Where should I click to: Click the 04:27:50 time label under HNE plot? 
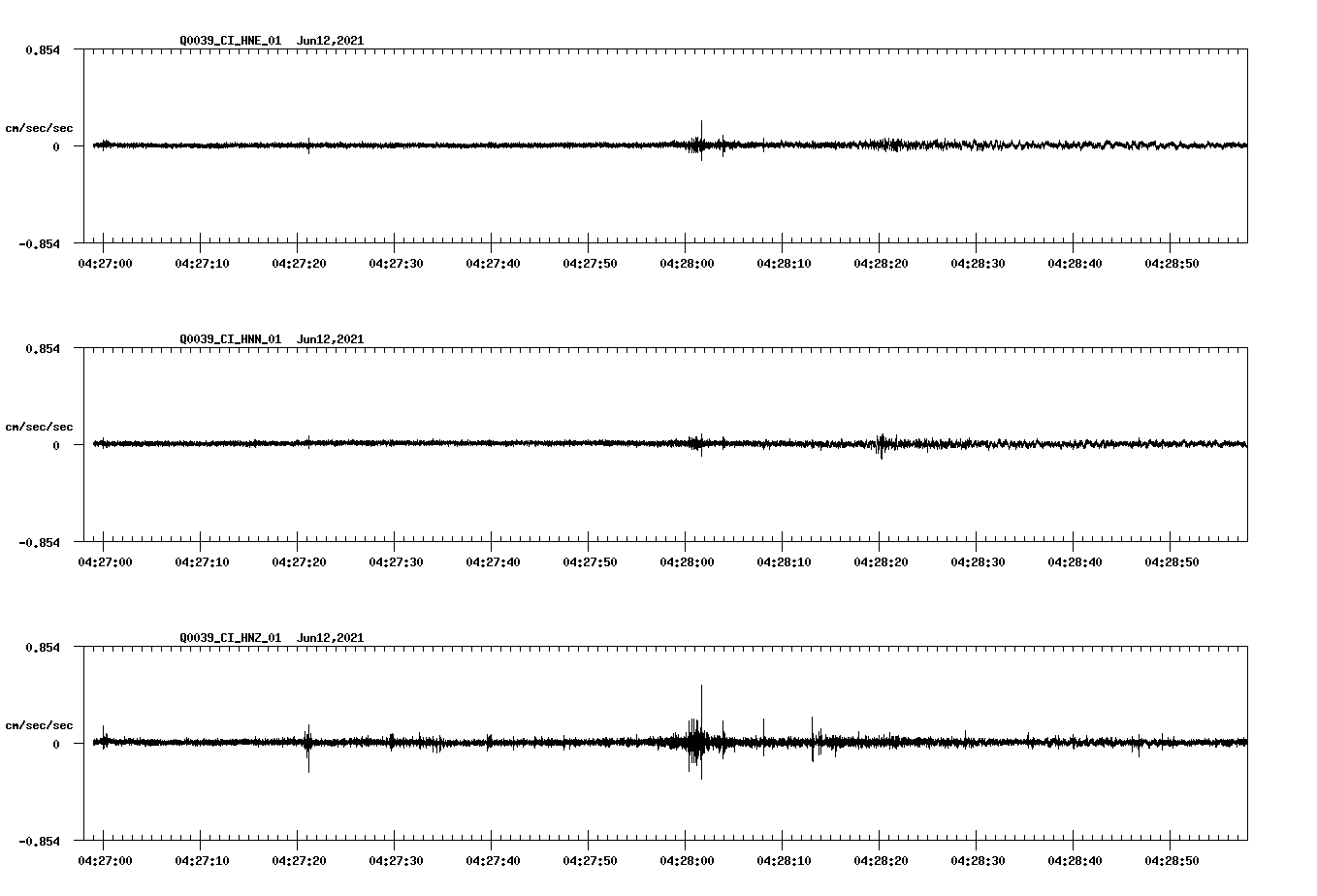click(x=590, y=264)
